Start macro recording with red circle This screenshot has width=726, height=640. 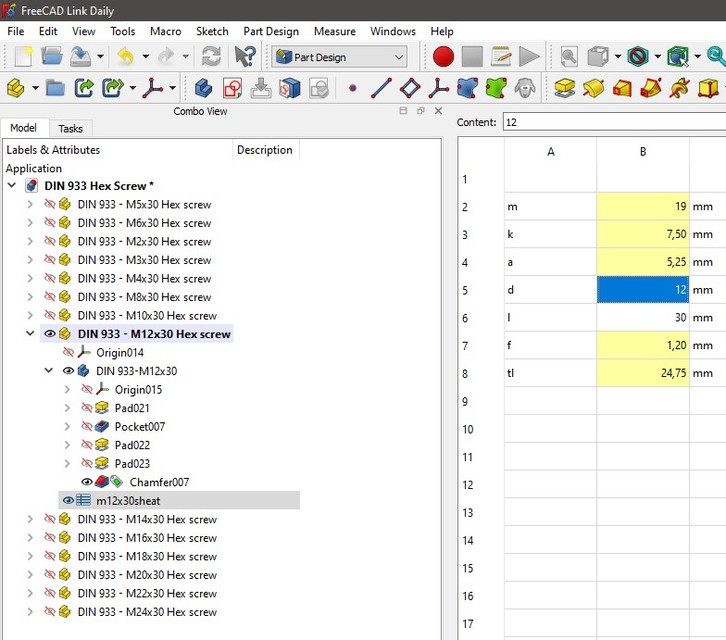pos(443,57)
